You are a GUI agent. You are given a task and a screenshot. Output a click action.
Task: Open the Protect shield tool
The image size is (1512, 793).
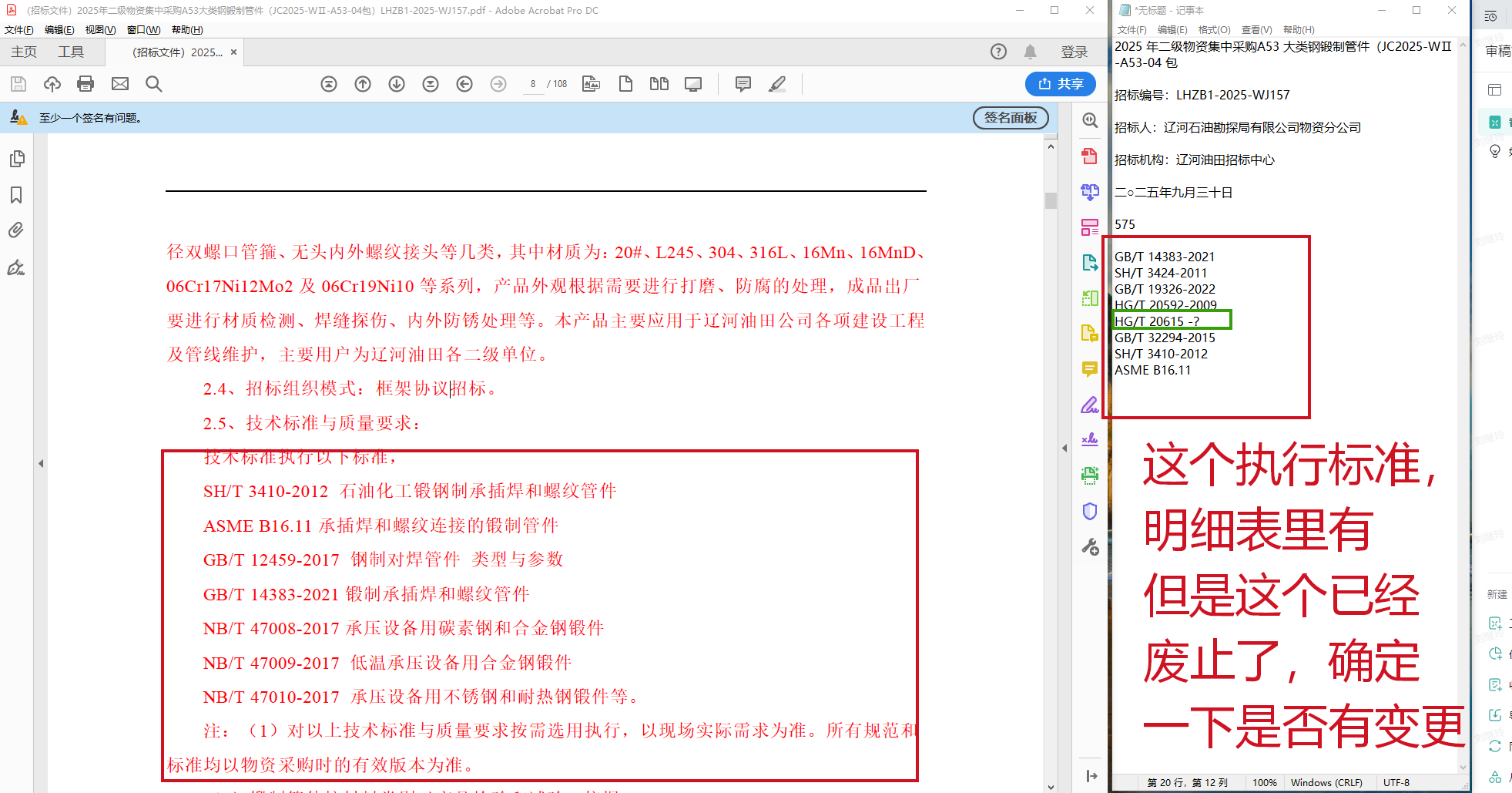1090,511
